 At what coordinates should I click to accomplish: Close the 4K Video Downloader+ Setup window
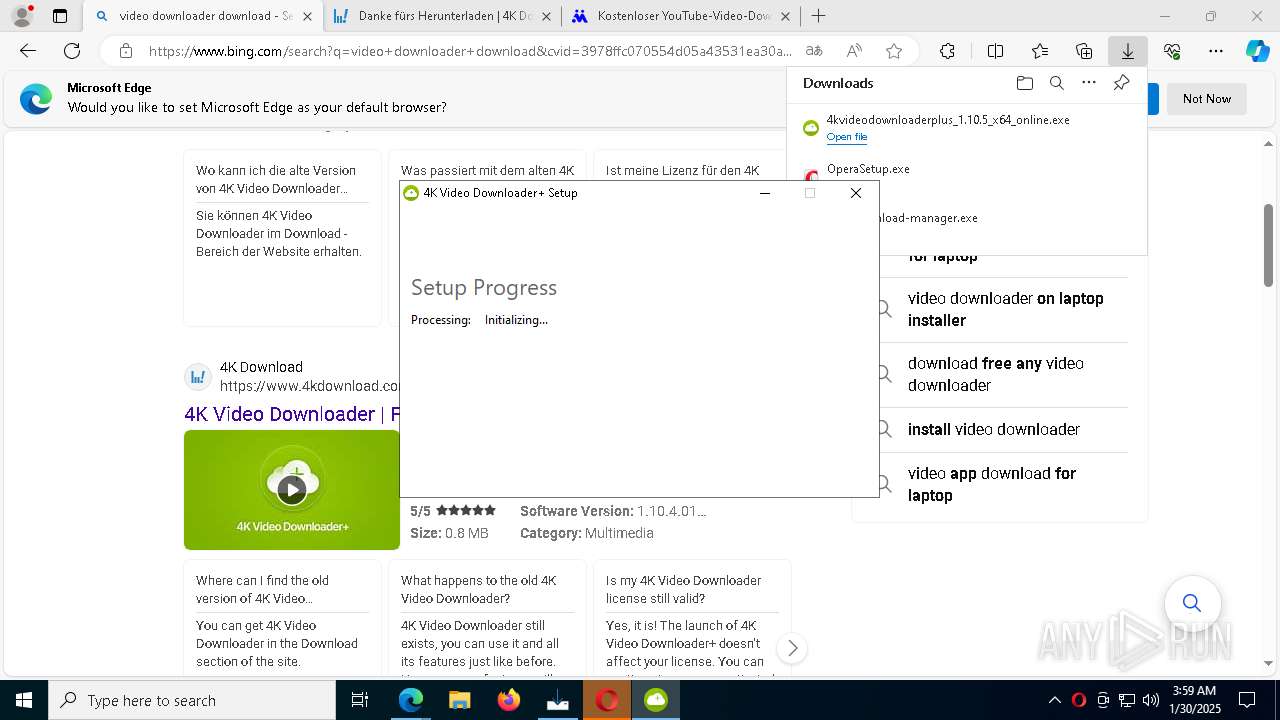point(856,193)
